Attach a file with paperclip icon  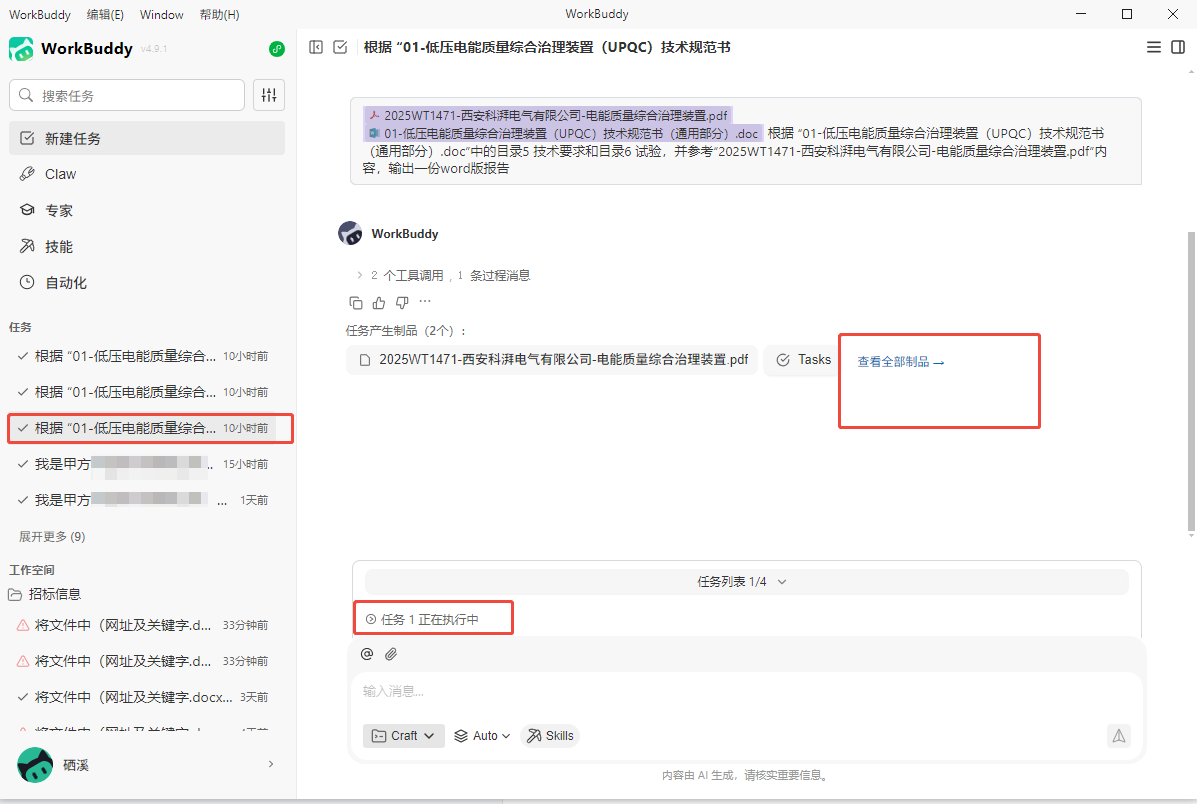[x=391, y=654]
